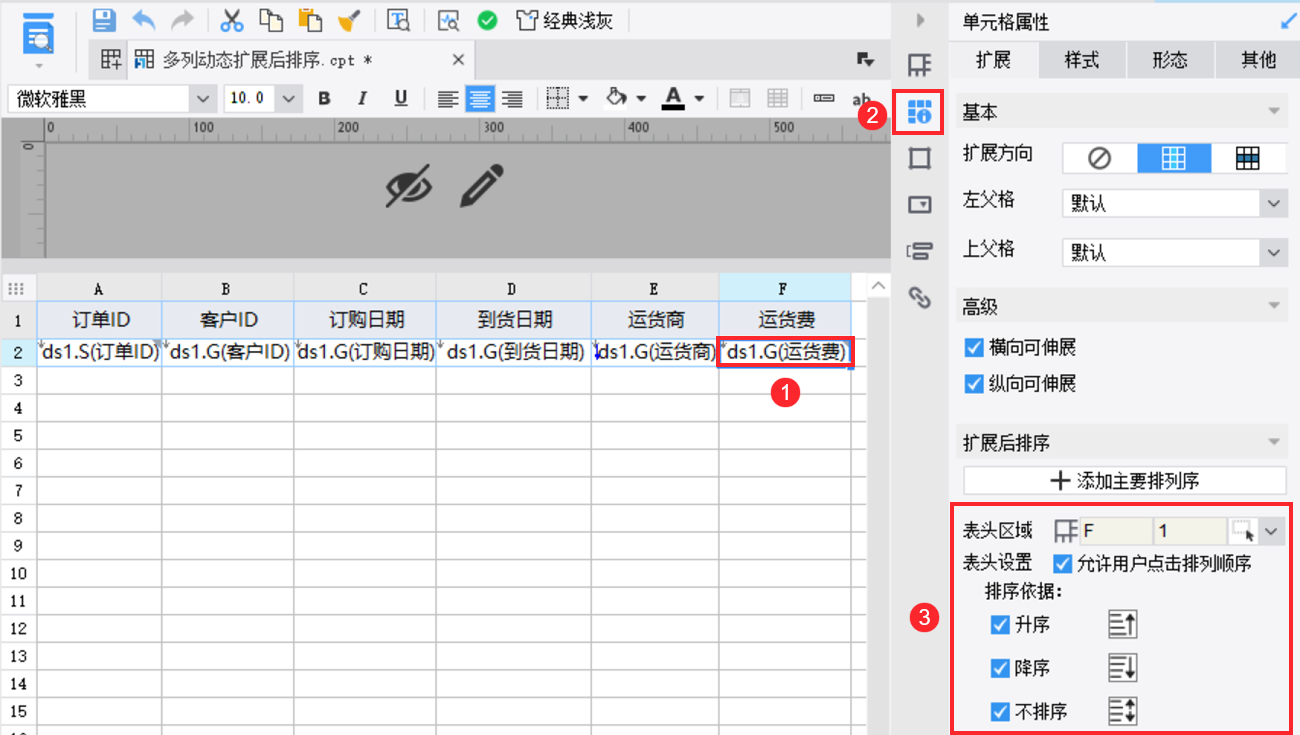The image size is (1300, 735).
Task: Click the insert text widget icon
Action: pyautogui.click(x=824, y=98)
